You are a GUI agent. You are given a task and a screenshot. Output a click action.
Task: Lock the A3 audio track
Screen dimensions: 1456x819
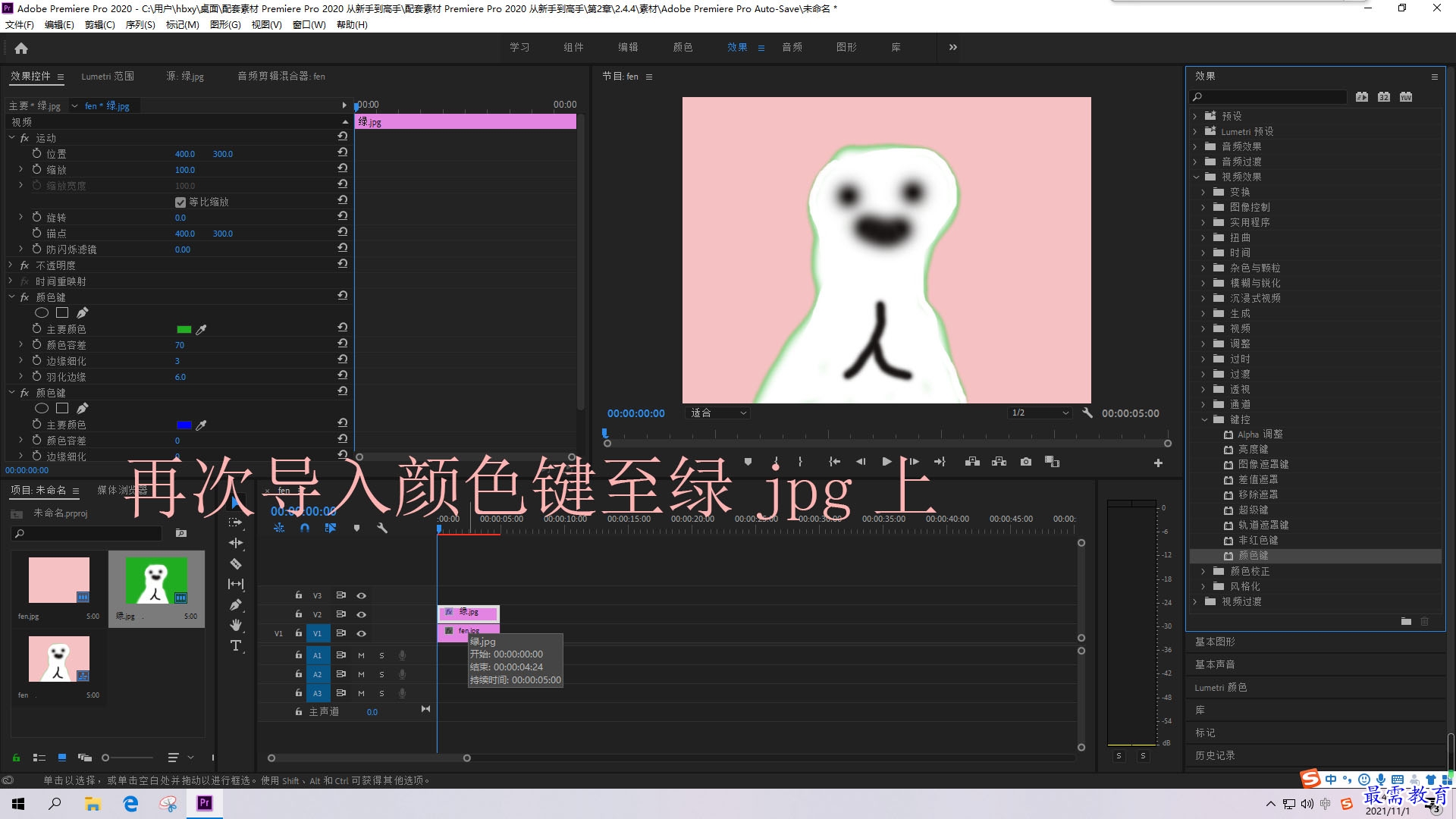tap(299, 693)
